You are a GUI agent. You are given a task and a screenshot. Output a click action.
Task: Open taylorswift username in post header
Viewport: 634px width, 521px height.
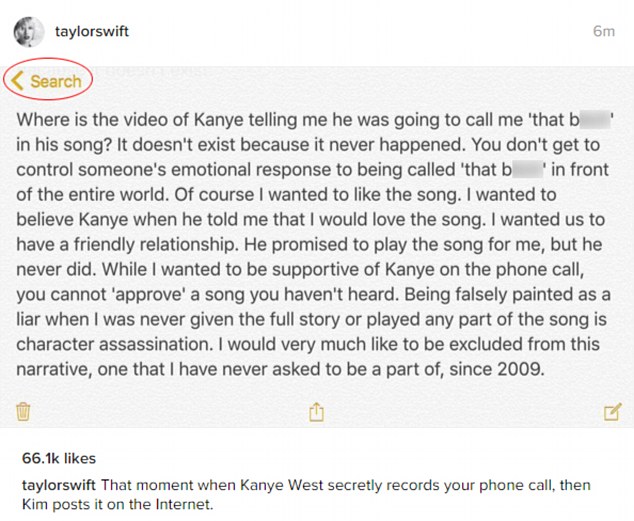pyautogui.click(x=92, y=32)
